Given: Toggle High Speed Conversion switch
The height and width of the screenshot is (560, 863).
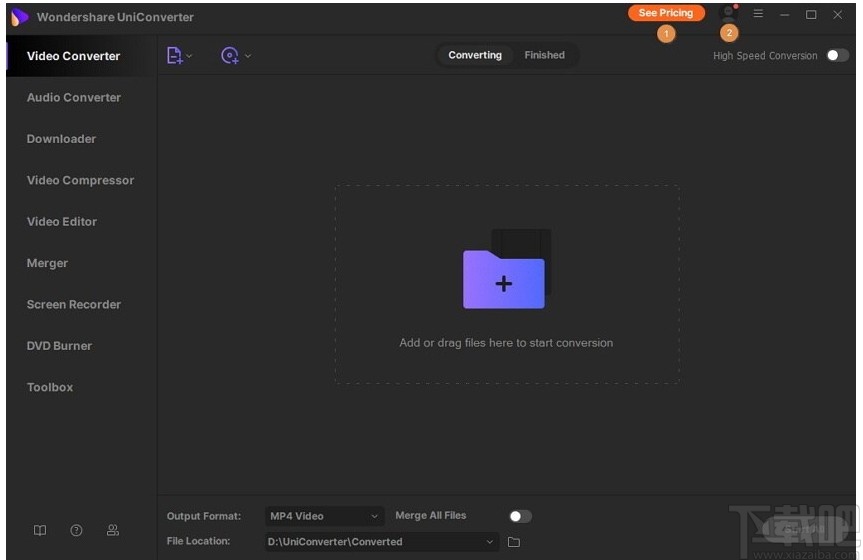Looking at the screenshot, I should pyautogui.click(x=838, y=55).
